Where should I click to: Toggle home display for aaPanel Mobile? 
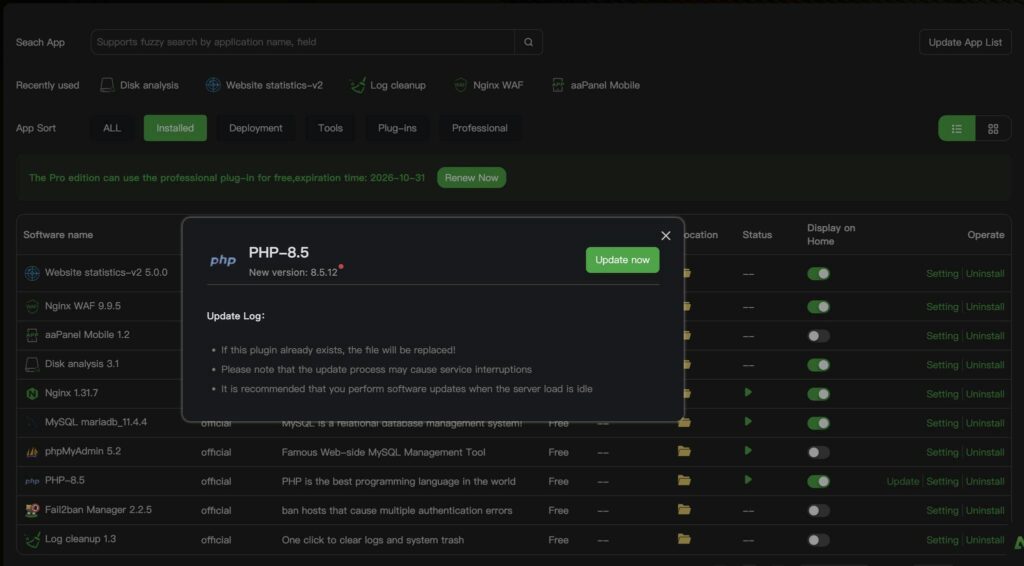(x=818, y=336)
